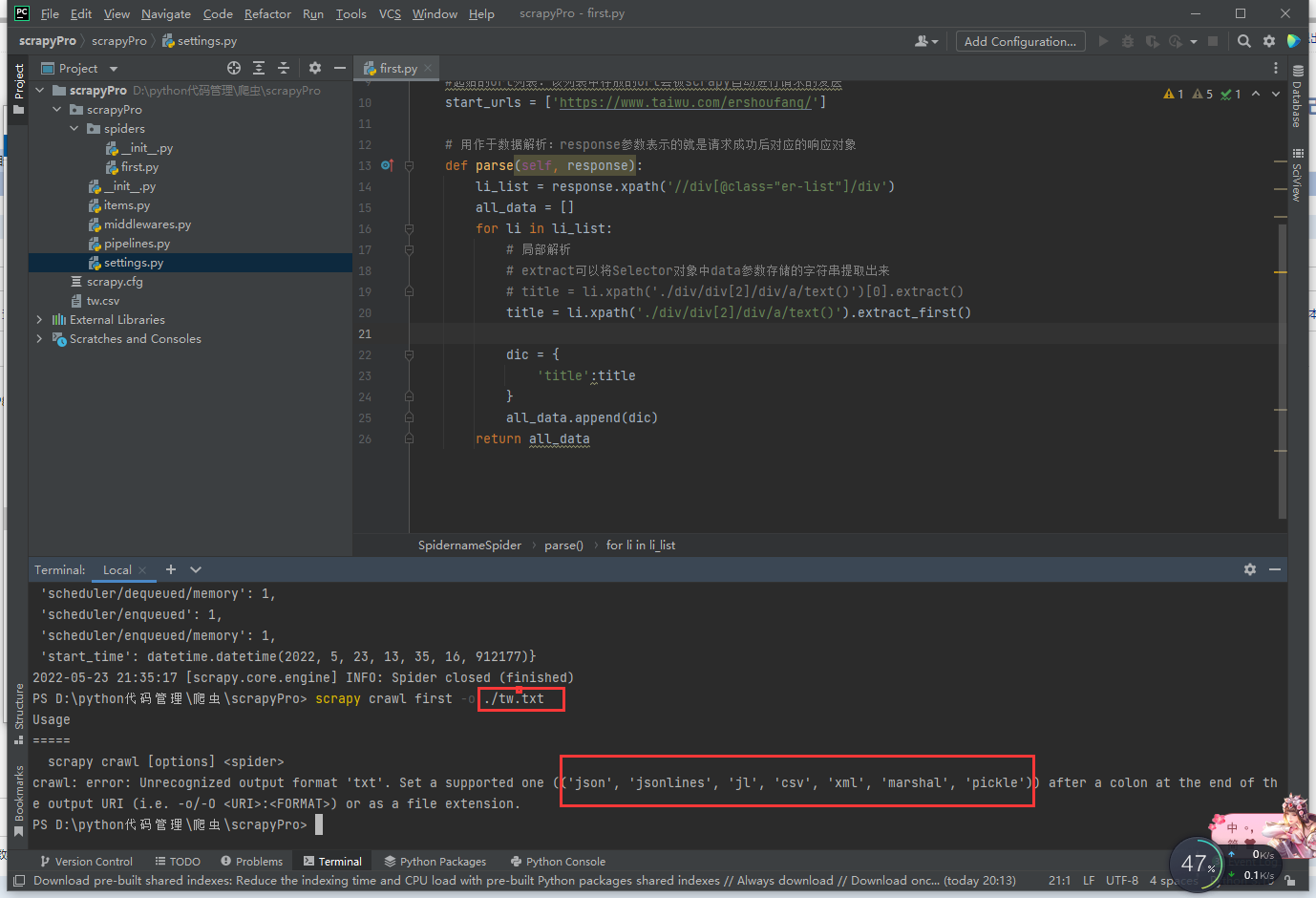The image size is (1316, 898).
Task: Add a new terminal session tab
Action: 171,569
